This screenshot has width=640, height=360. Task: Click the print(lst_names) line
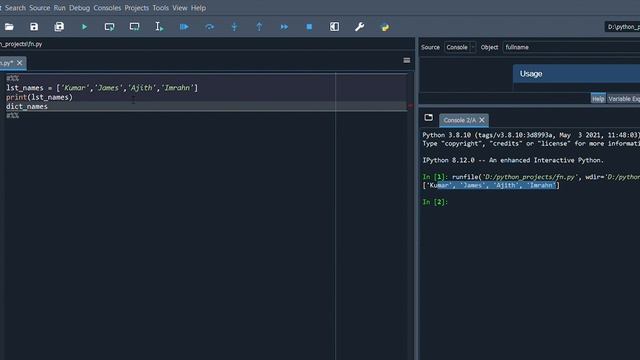39,97
